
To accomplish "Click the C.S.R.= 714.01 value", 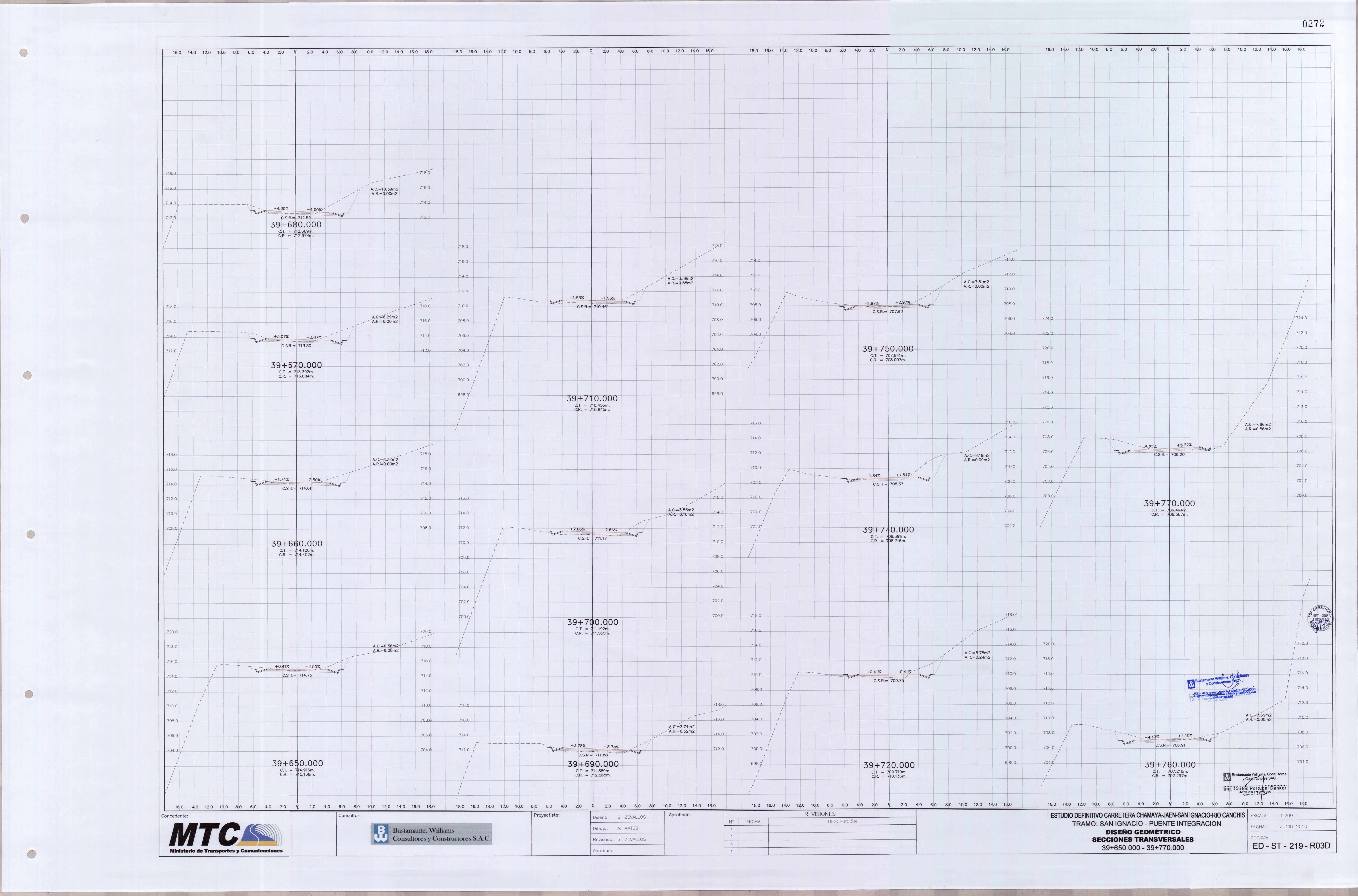I will pyautogui.click(x=296, y=489).
